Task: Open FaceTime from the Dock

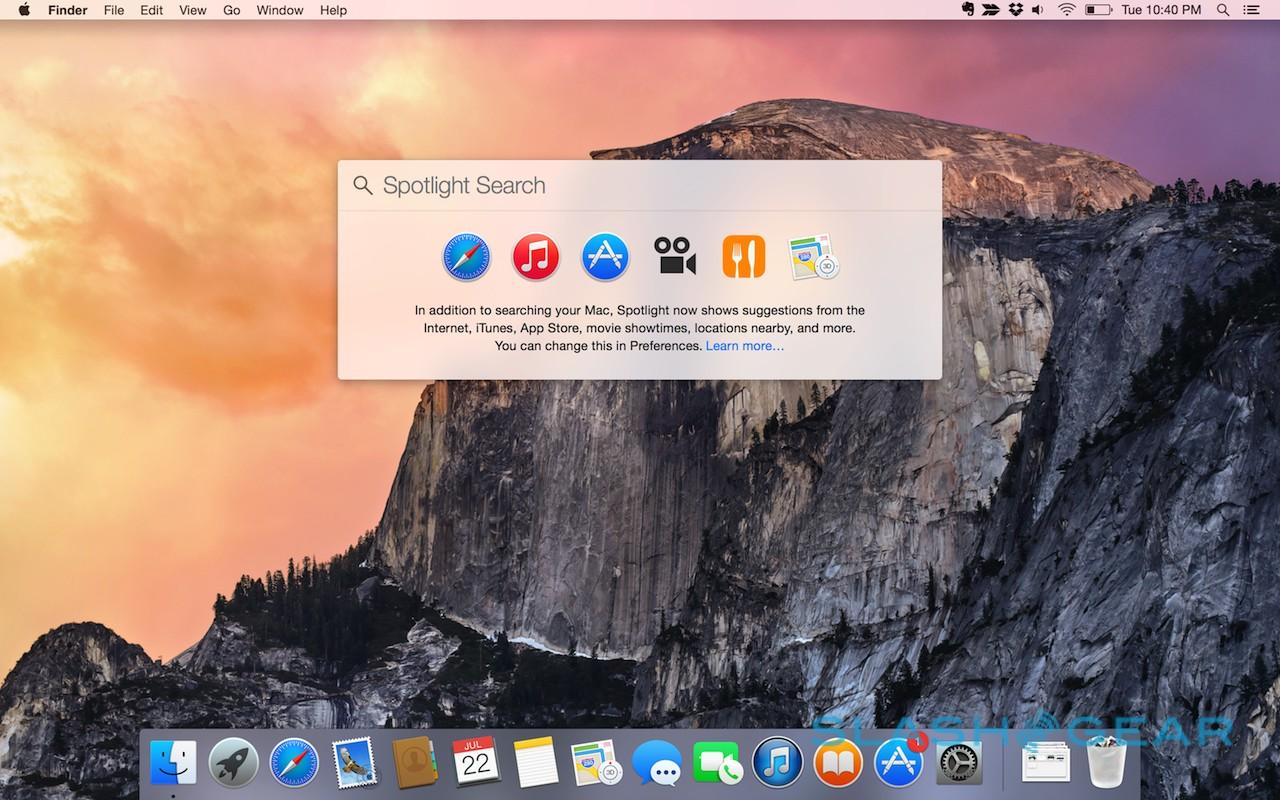Action: click(x=716, y=765)
